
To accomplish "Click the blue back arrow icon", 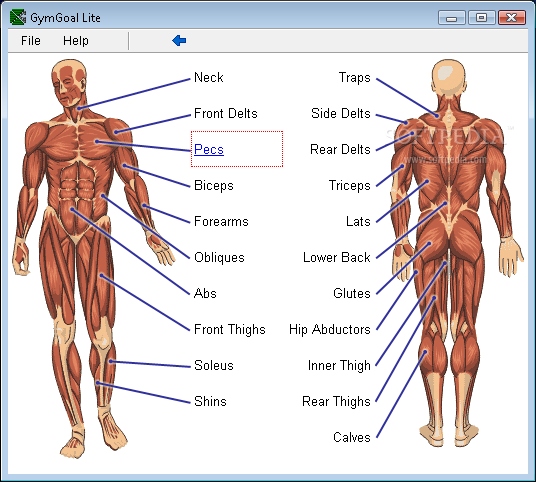I will point(179,40).
